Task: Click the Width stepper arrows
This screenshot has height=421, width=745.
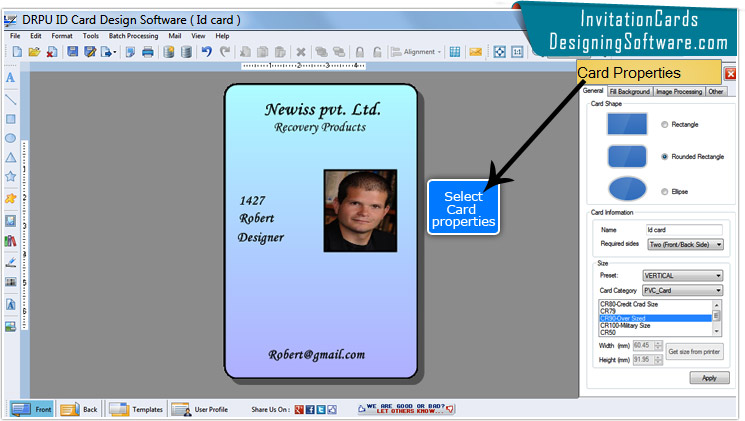Action: click(x=658, y=345)
